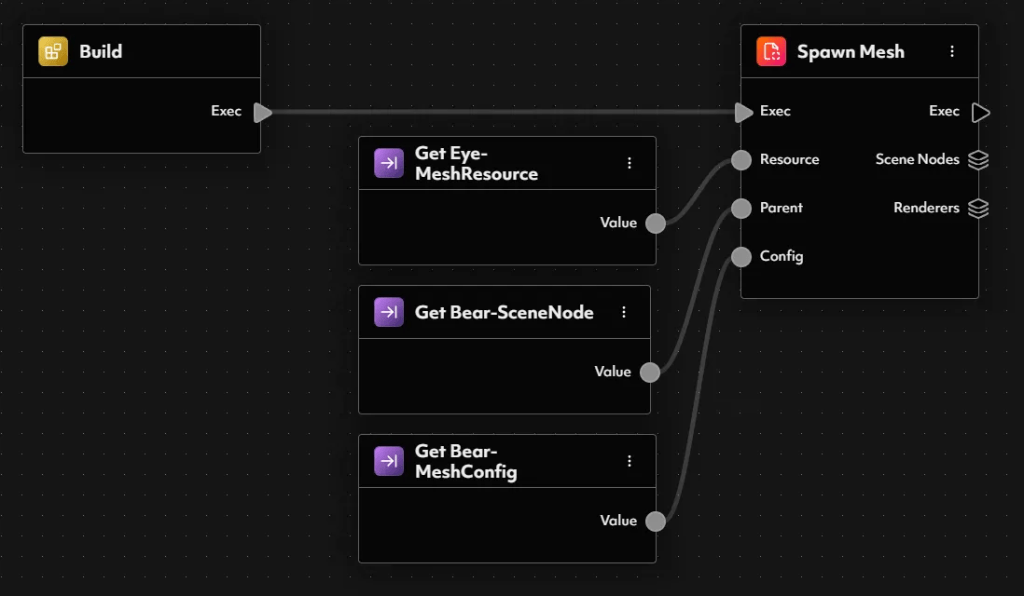
Task: Click the Spawn Mesh Exec input pin
Action: pyautogui.click(x=743, y=112)
